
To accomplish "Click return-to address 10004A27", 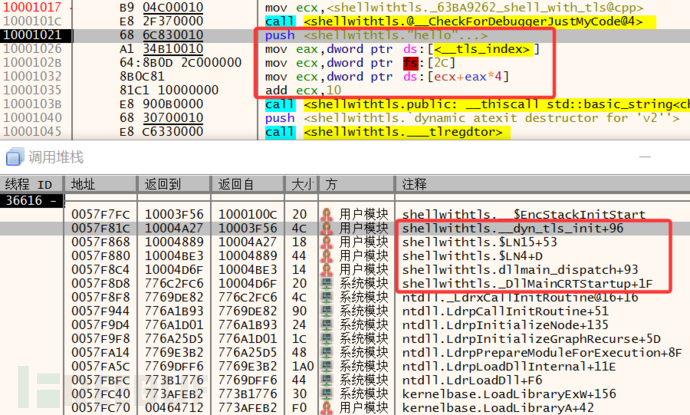I will (x=174, y=228).
